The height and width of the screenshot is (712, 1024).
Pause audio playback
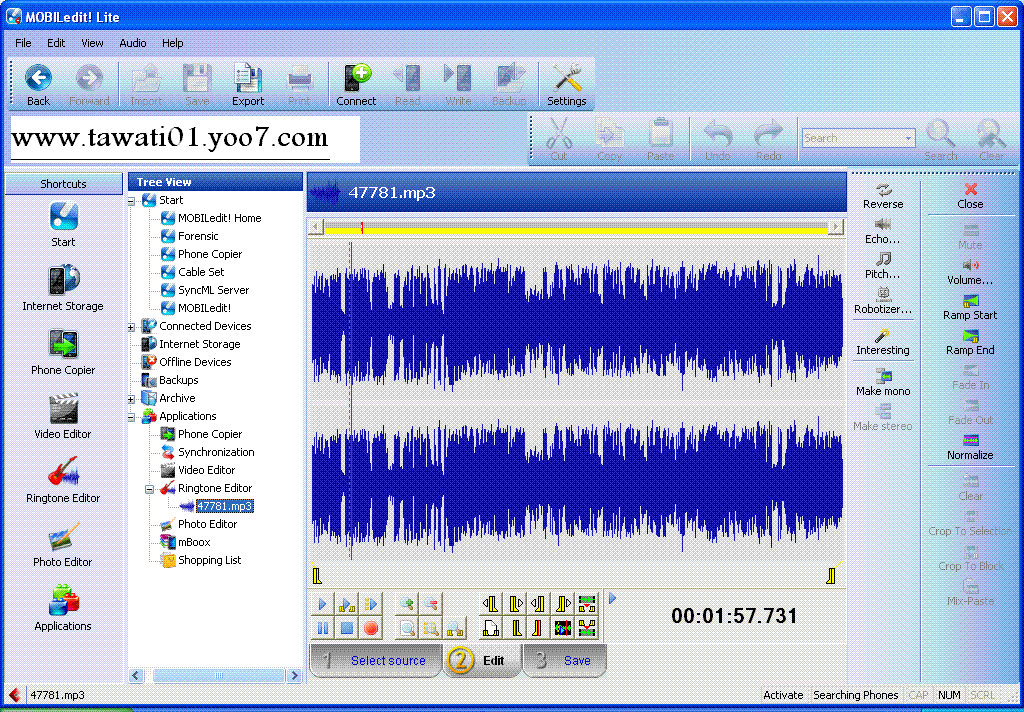point(323,628)
